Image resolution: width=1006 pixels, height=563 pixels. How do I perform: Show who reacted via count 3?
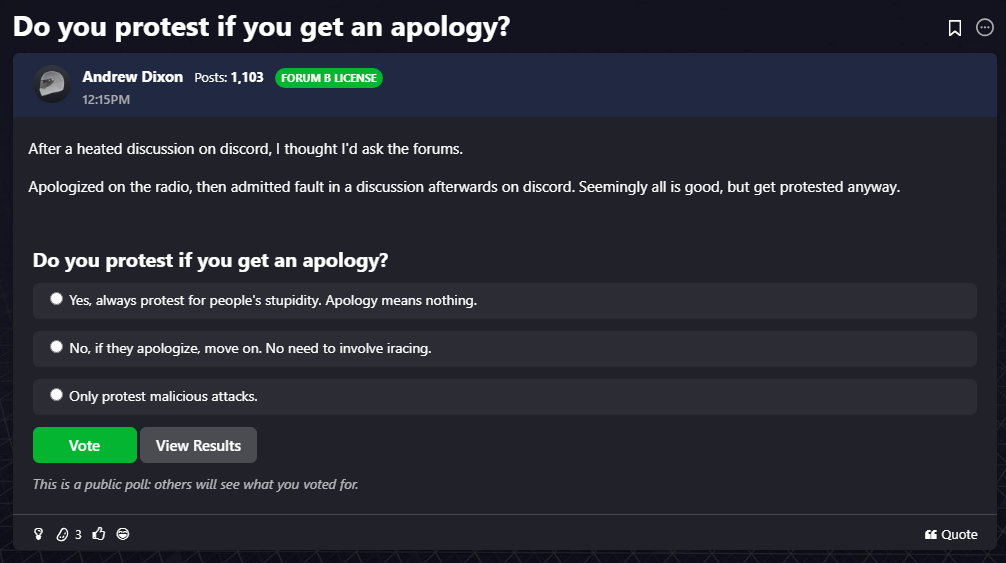[x=78, y=535]
